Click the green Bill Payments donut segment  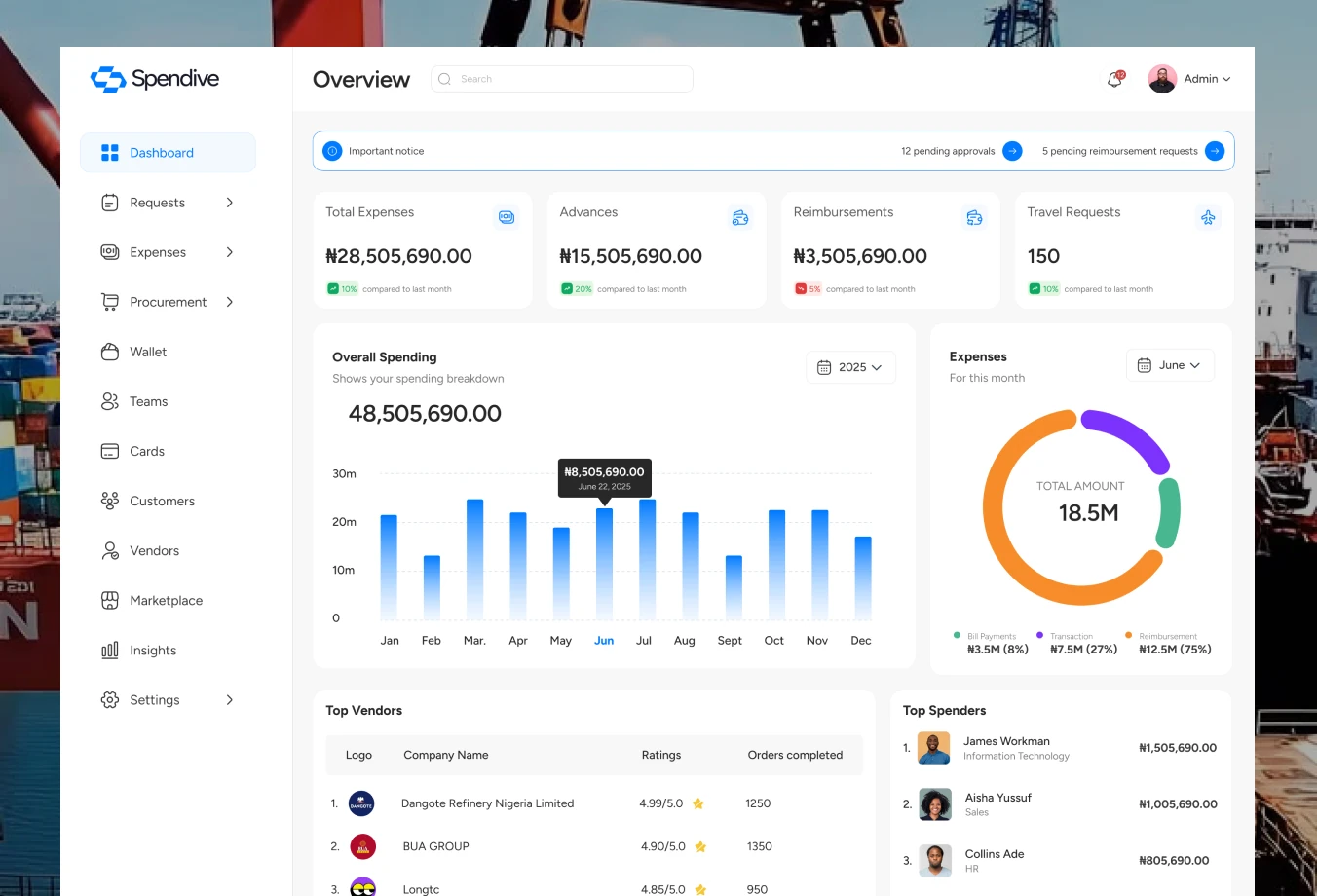coord(1168,512)
